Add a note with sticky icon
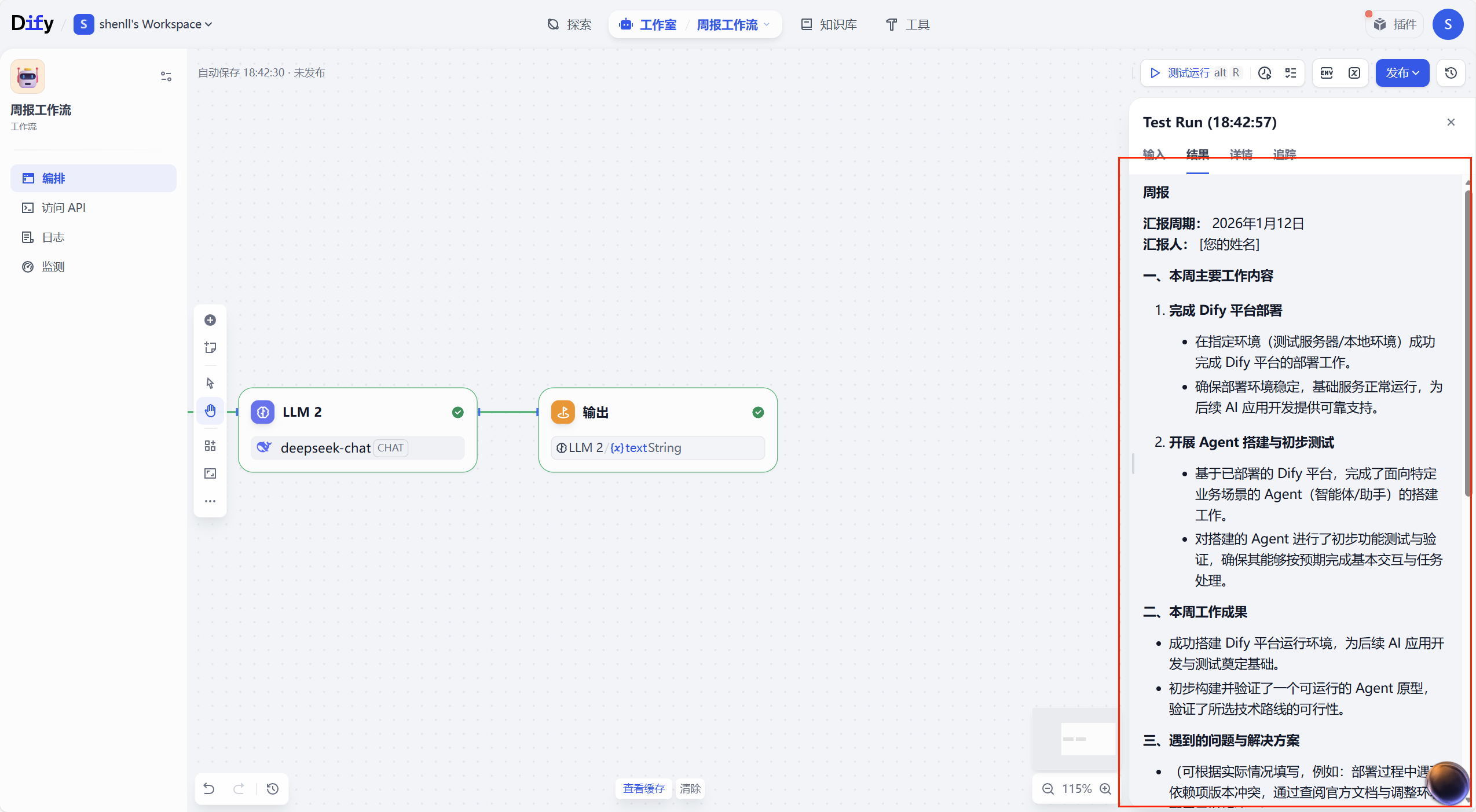 210,347
